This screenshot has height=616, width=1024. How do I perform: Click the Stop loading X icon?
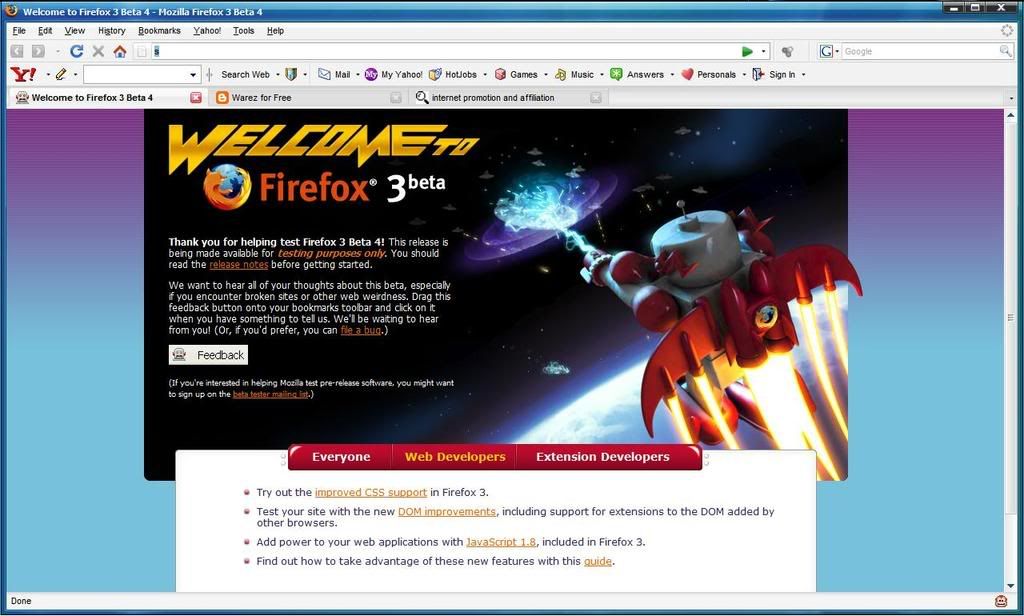coord(98,51)
